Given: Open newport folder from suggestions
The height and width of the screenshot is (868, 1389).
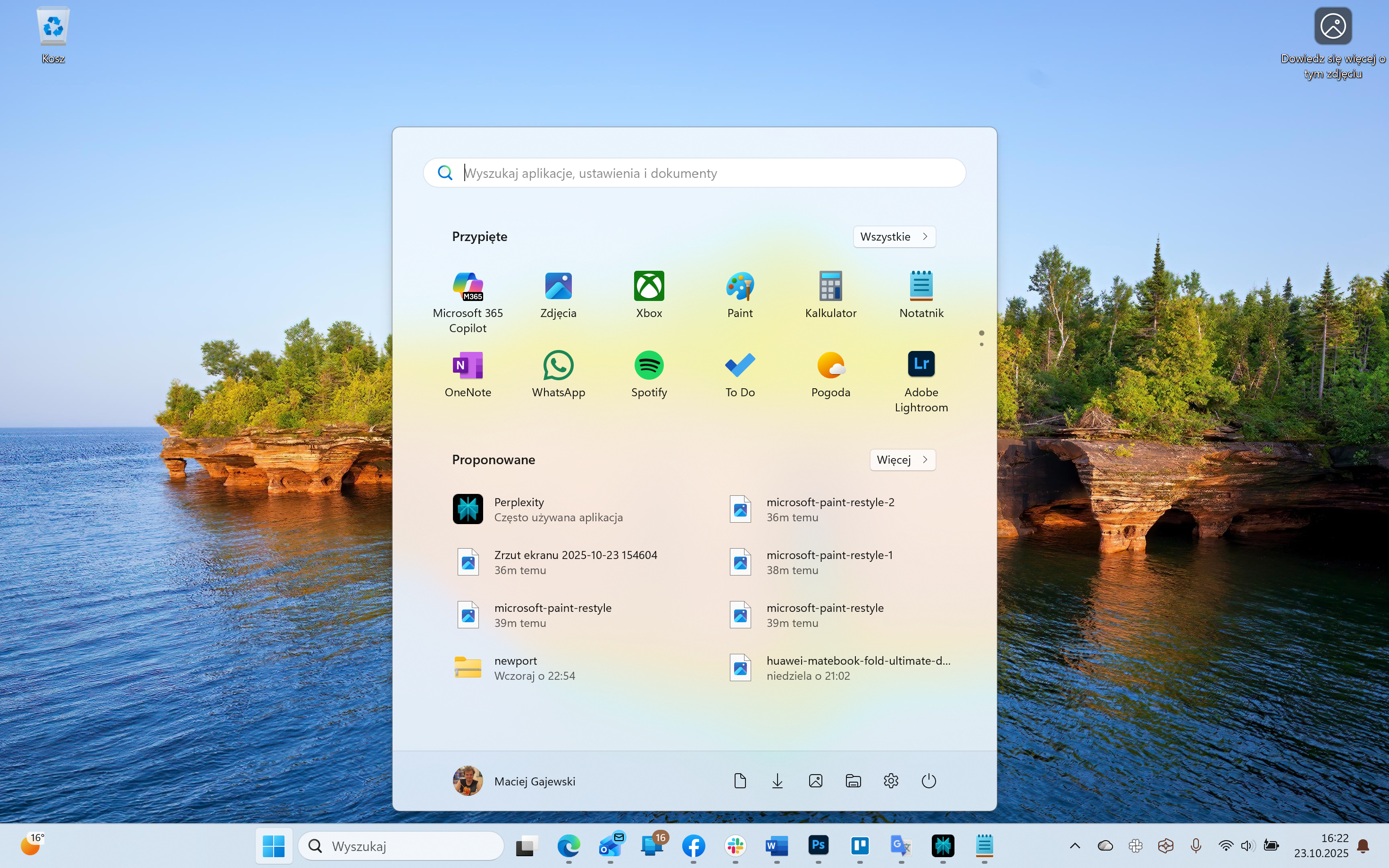Looking at the screenshot, I should click(515, 668).
